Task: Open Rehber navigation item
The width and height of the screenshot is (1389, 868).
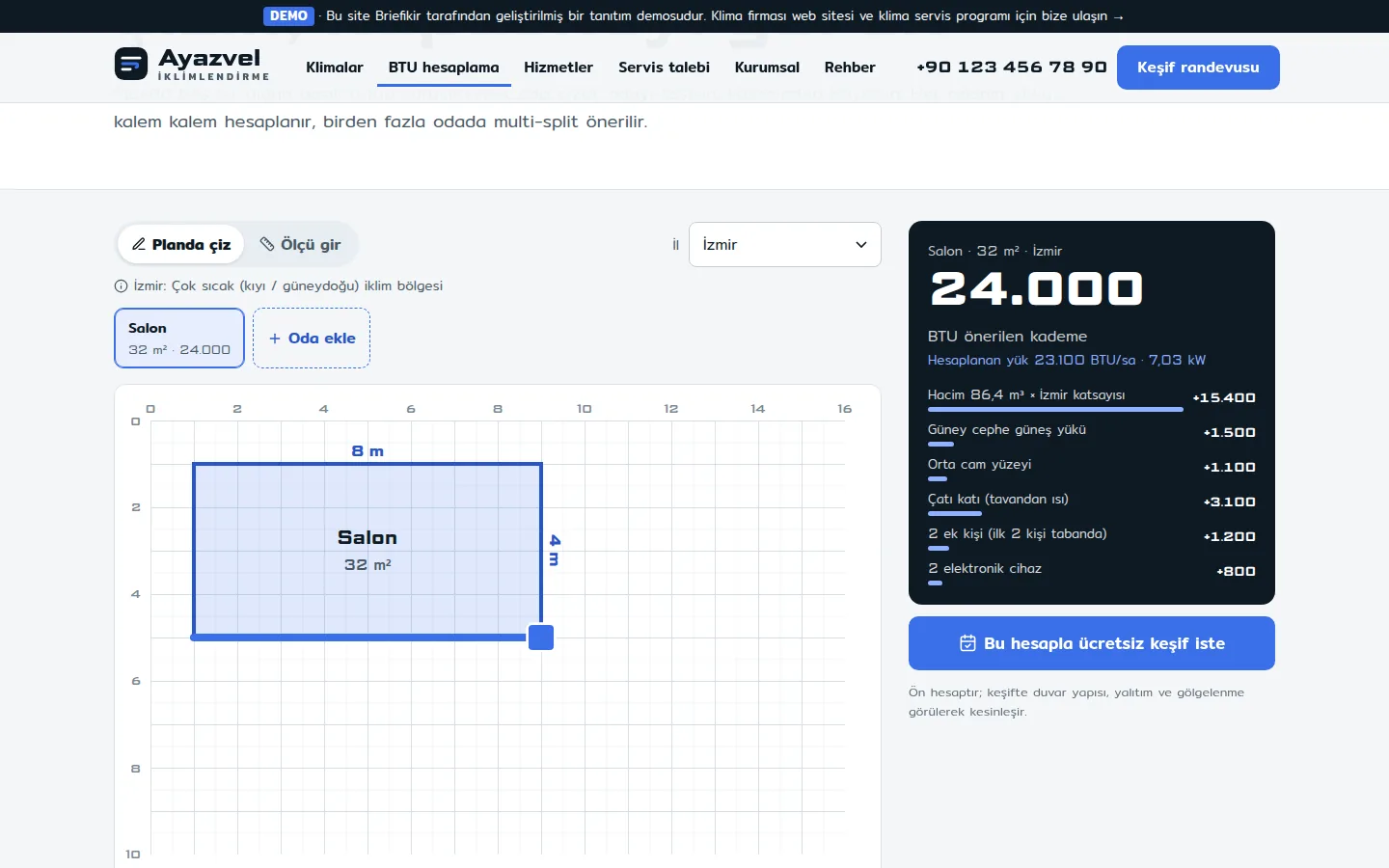Action: click(x=850, y=68)
